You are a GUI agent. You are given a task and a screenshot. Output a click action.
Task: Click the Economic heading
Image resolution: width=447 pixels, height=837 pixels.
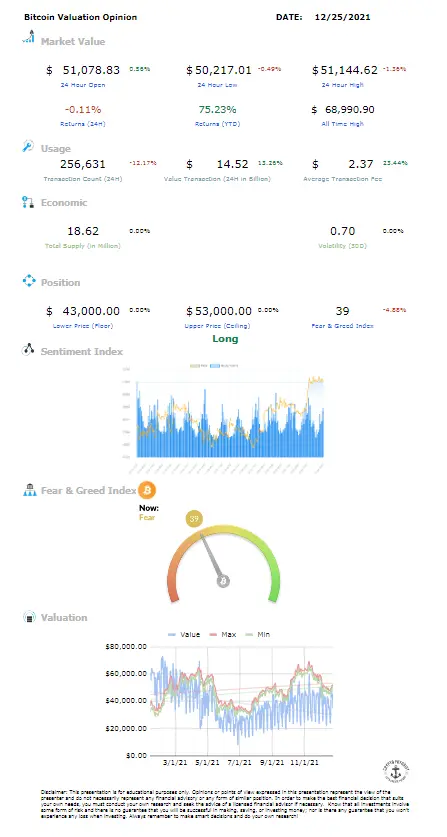tap(64, 202)
